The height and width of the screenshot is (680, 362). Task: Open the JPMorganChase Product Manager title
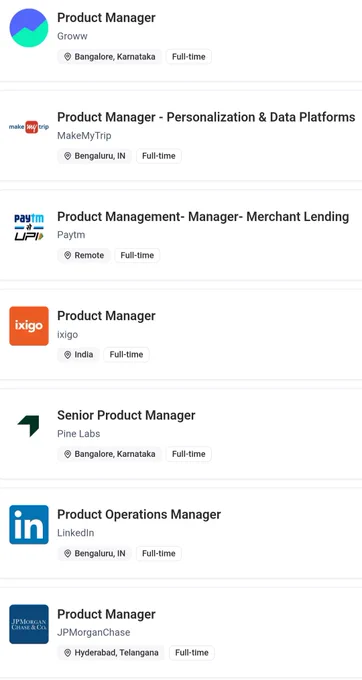point(106,614)
